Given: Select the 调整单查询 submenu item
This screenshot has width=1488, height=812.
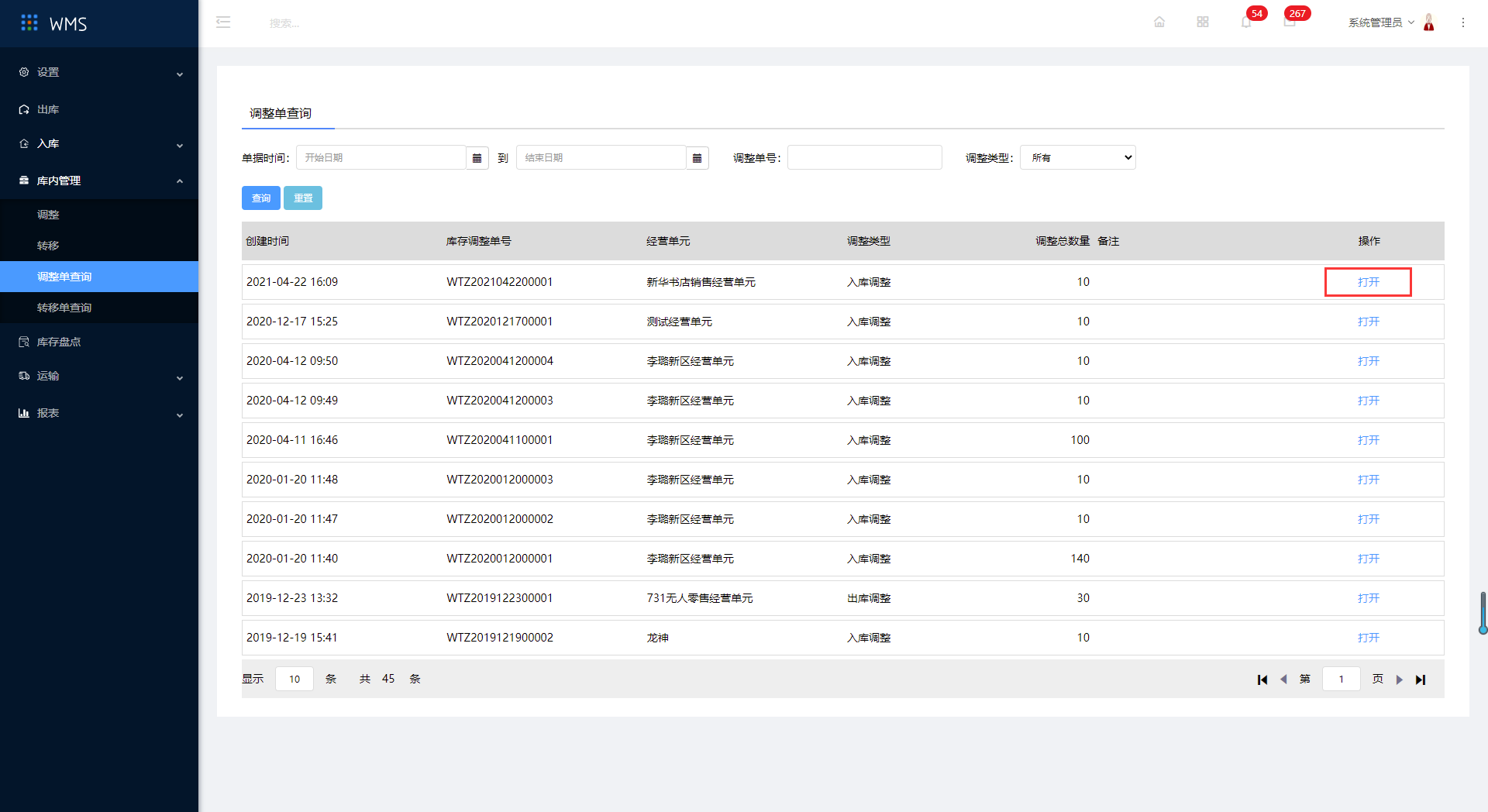Looking at the screenshot, I should [99, 277].
